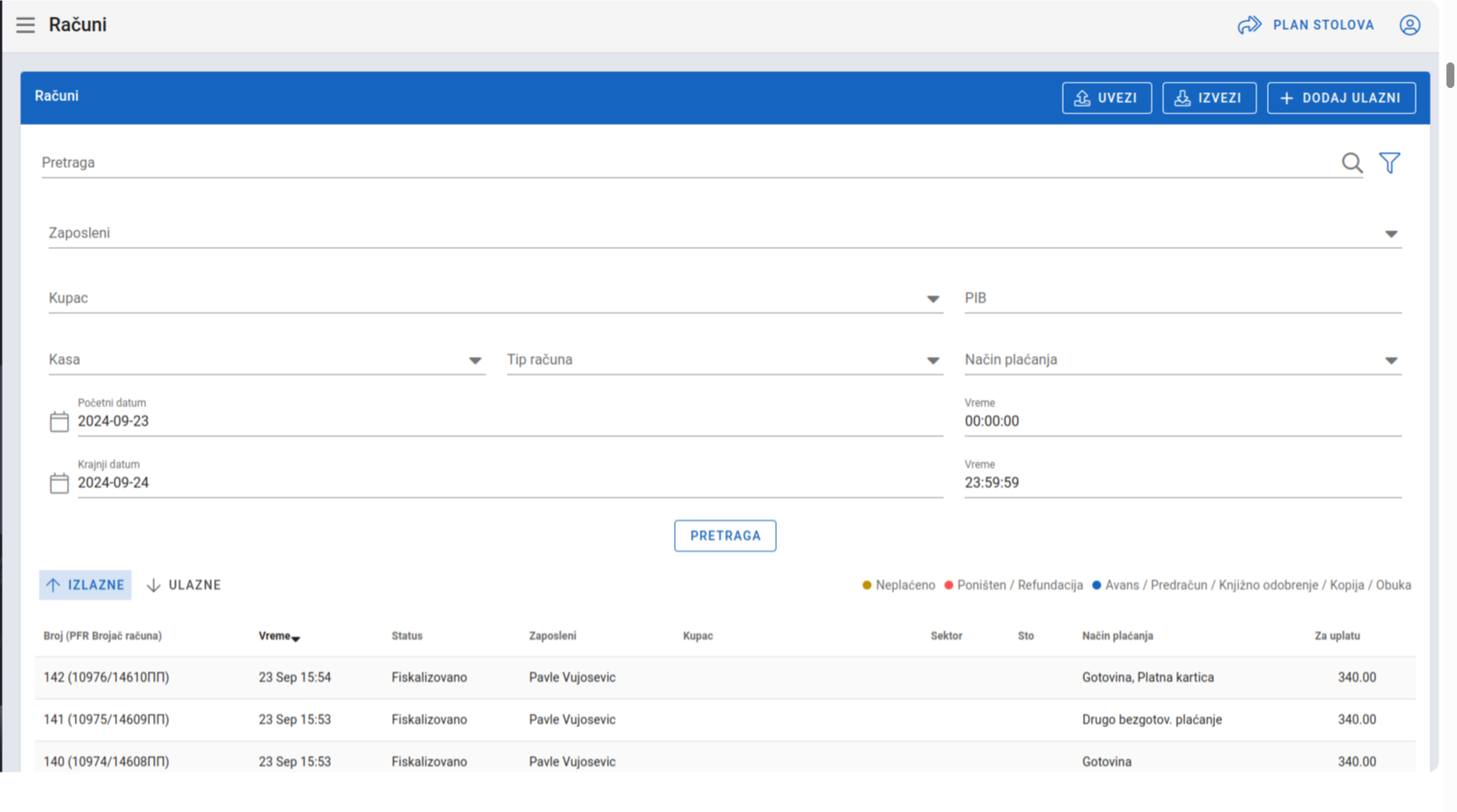1457x812 pixels.
Task: Click the page vertical scrollbar thumb
Action: pos(1450,75)
